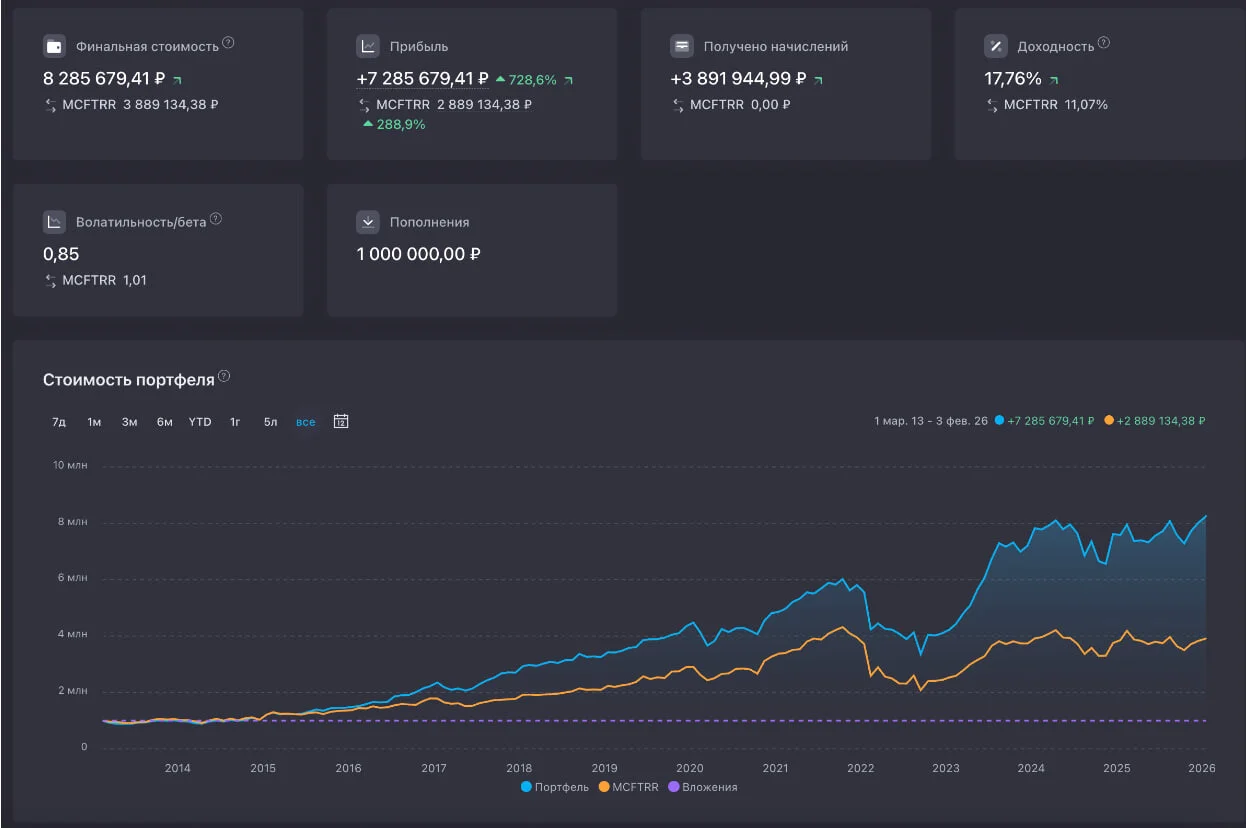1246x828 pixels.
Task: Toggle Портфель series in chart legend
Action: (555, 787)
